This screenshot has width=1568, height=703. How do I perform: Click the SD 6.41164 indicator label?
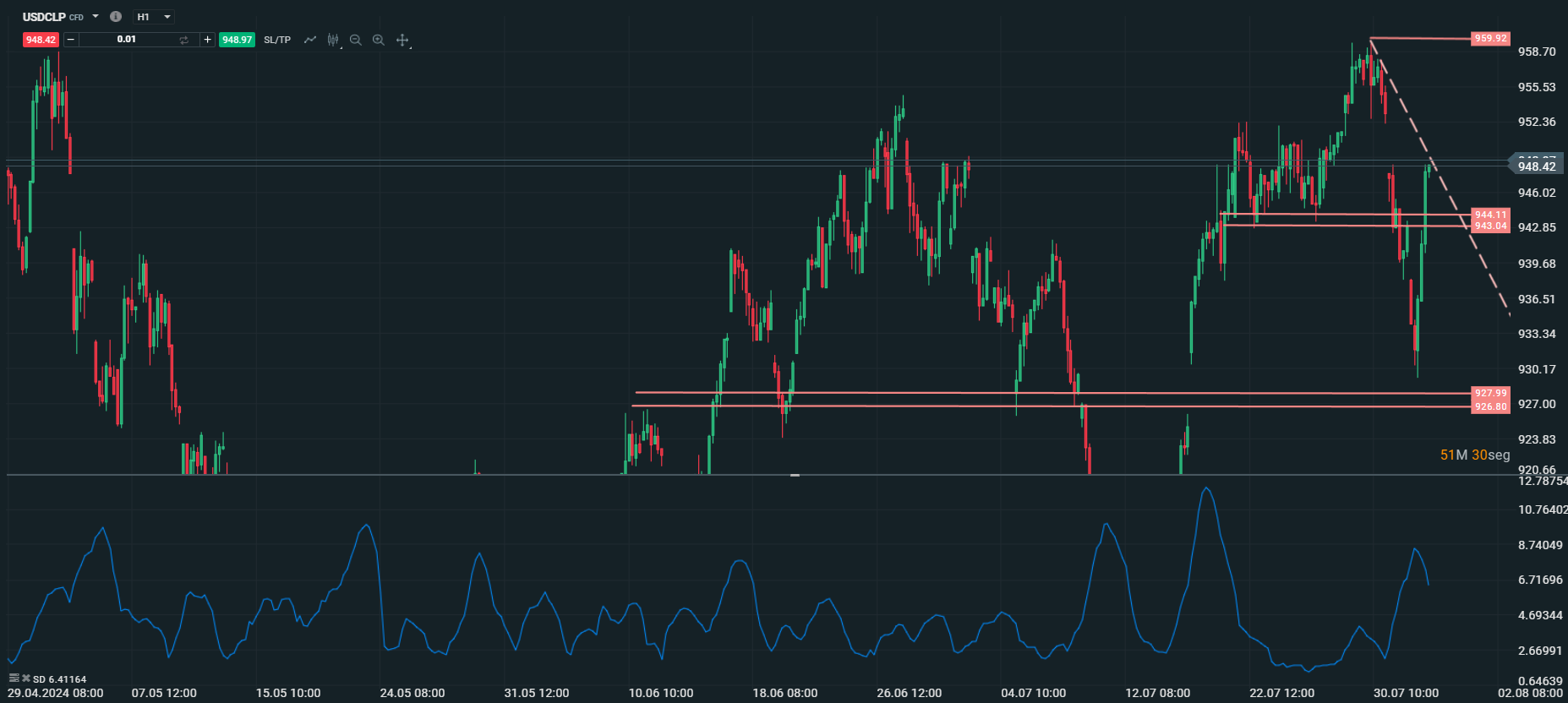(x=59, y=679)
